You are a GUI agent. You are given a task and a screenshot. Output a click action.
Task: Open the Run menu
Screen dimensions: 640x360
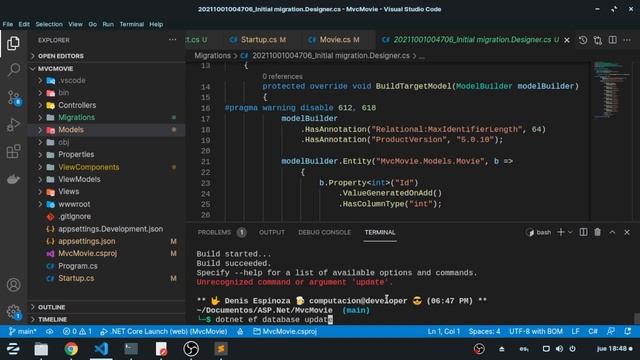pos(108,24)
